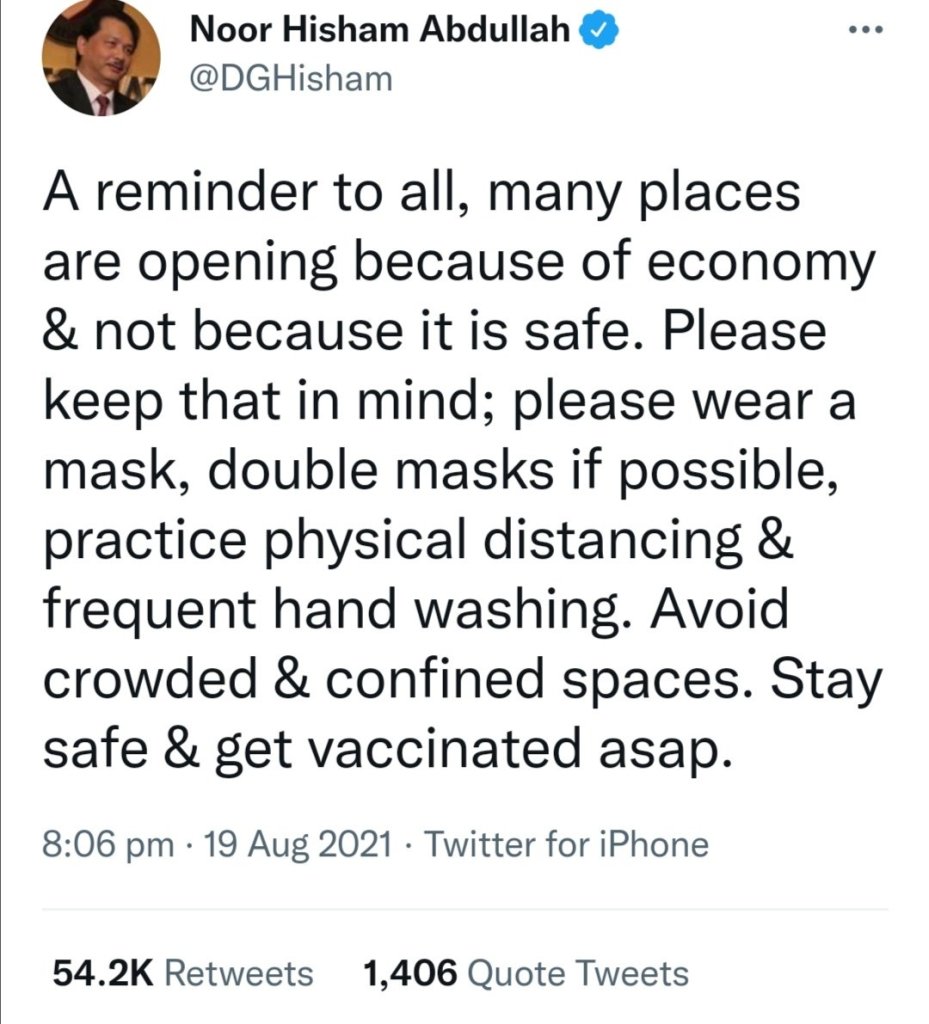This screenshot has width=929, height=1024.
Task: View the 54.2K count of retweets
Action: tap(100, 972)
